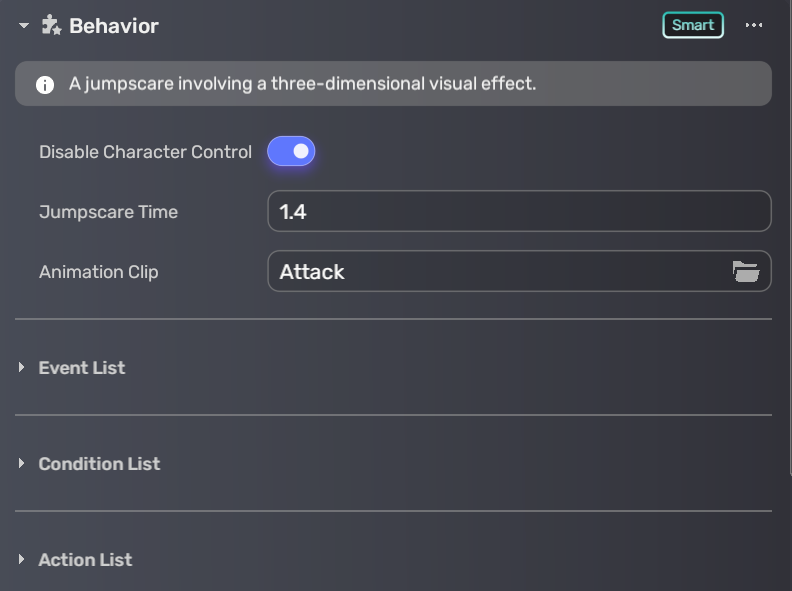792x591 pixels.
Task: Click the Behavior puzzle piece icon
Action: click(x=51, y=25)
